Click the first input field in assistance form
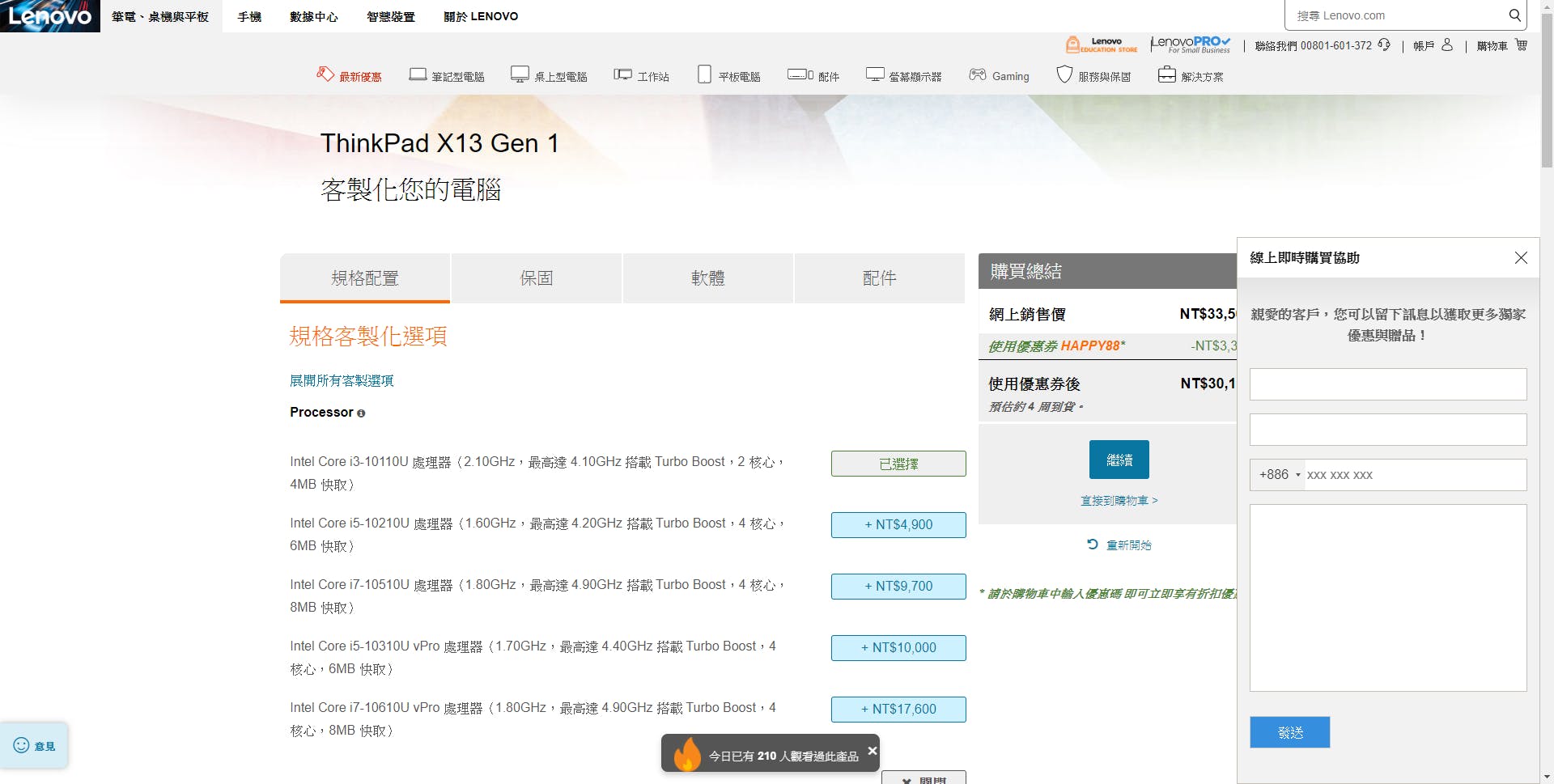 coord(1388,384)
